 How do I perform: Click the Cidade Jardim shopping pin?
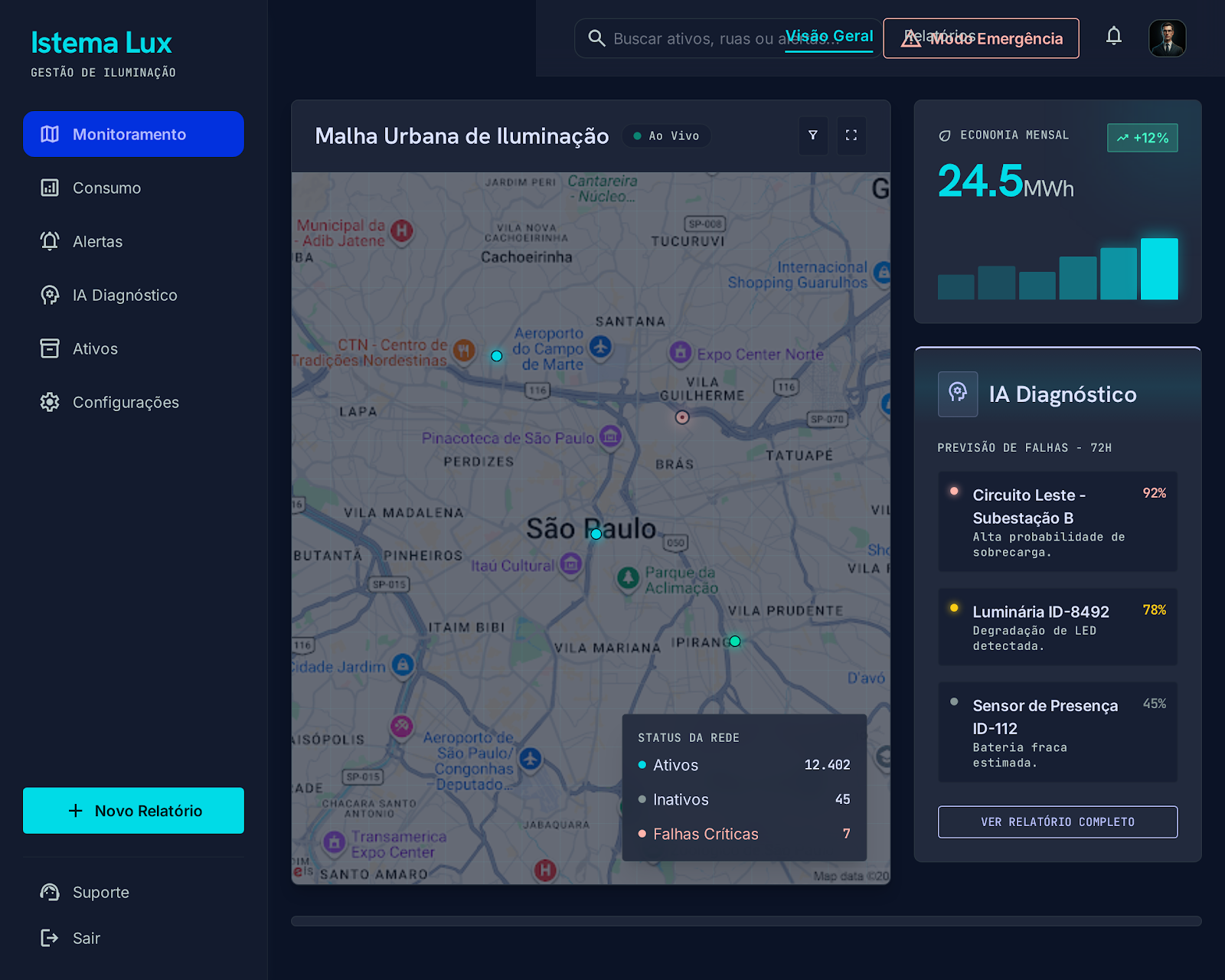click(x=403, y=665)
